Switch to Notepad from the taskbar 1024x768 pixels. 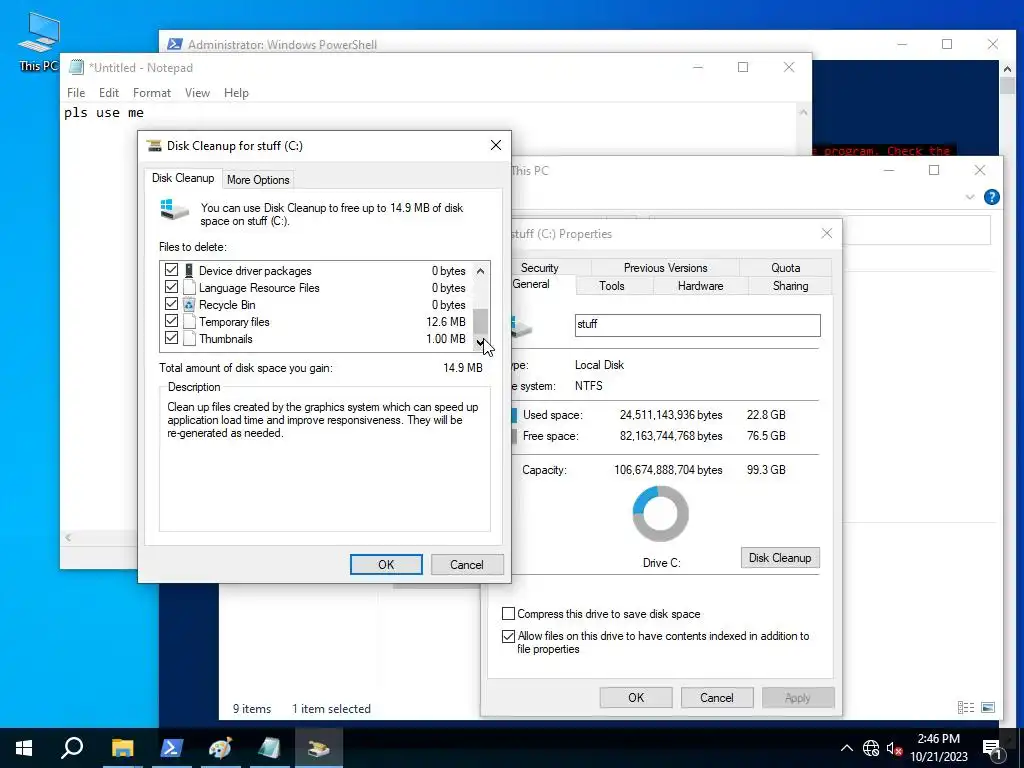(269, 748)
